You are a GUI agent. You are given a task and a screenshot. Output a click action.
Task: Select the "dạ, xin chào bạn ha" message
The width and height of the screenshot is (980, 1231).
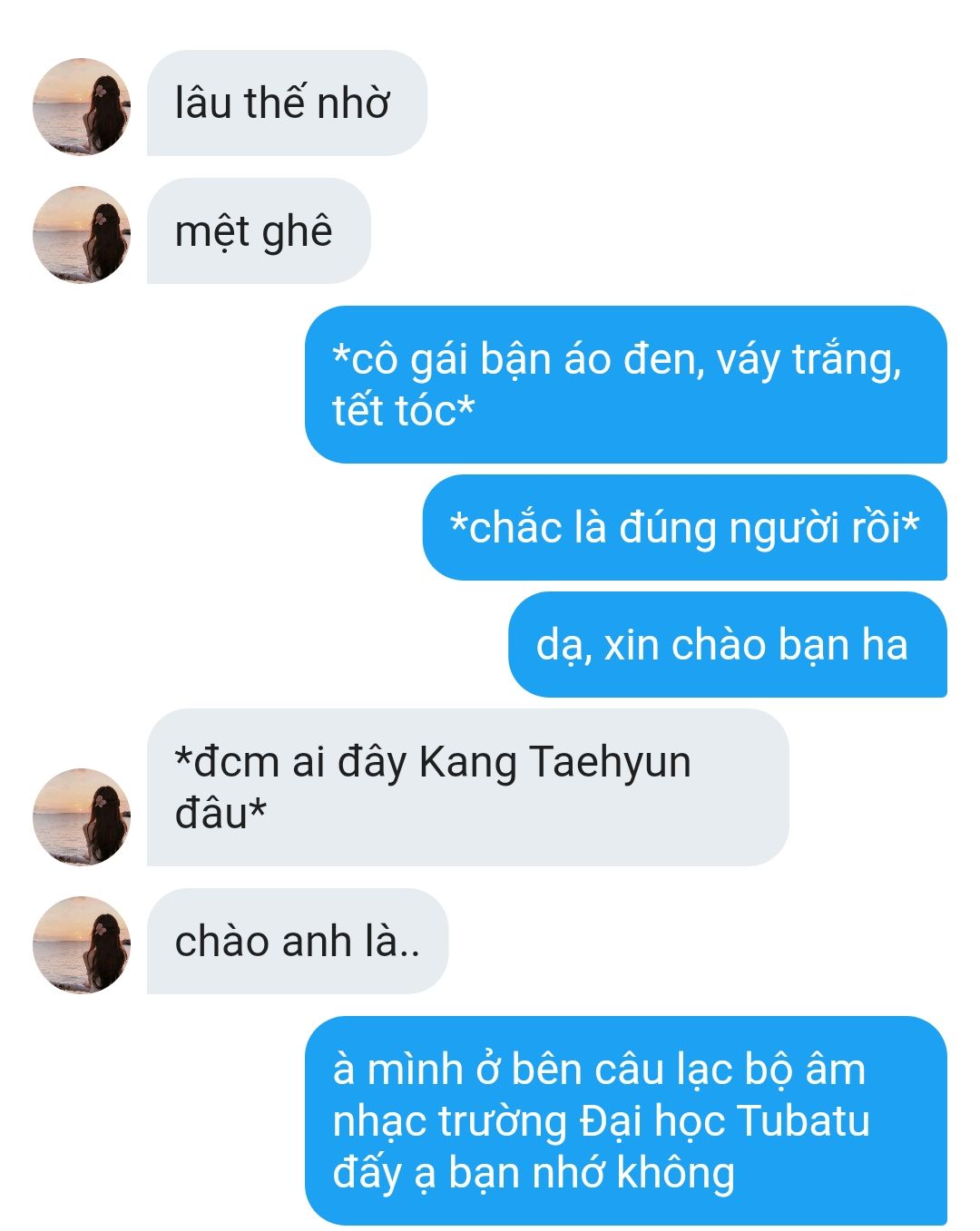tap(728, 644)
